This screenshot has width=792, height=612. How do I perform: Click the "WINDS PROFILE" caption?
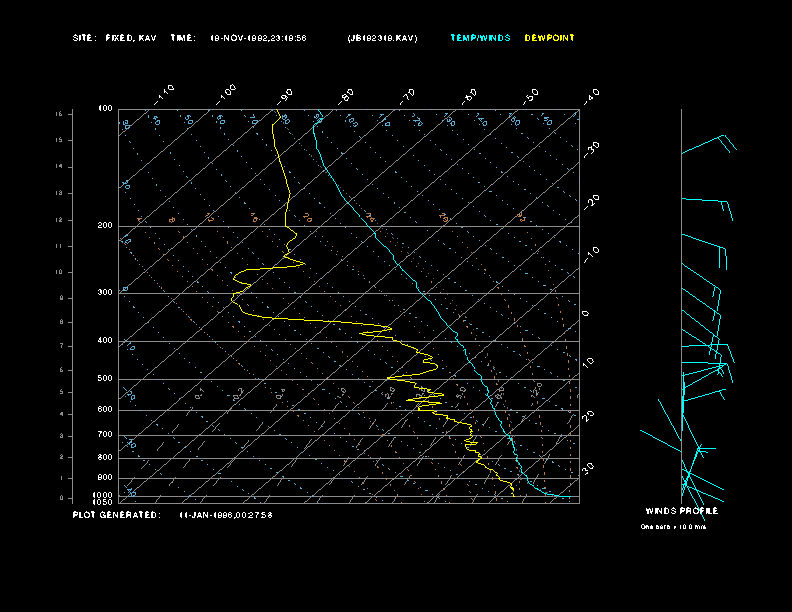coord(682,511)
